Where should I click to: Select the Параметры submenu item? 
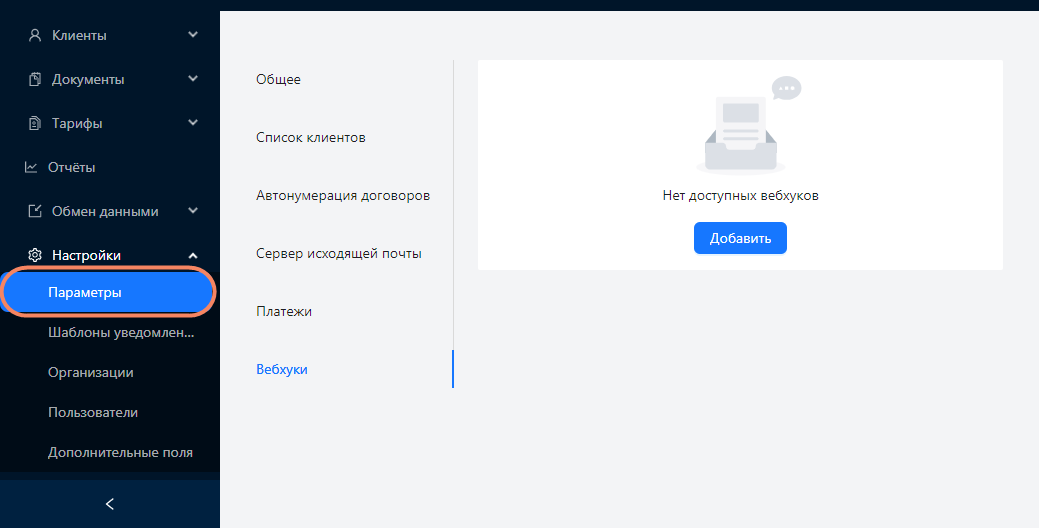(x=109, y=292)
